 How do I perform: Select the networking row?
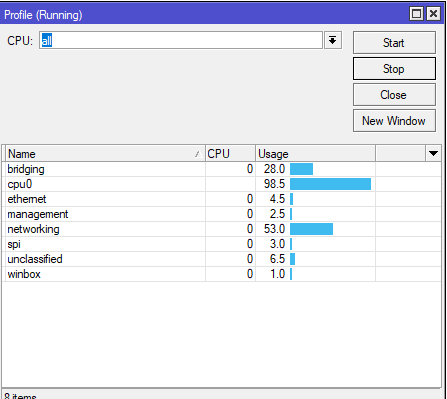click(x=222, y=229)
